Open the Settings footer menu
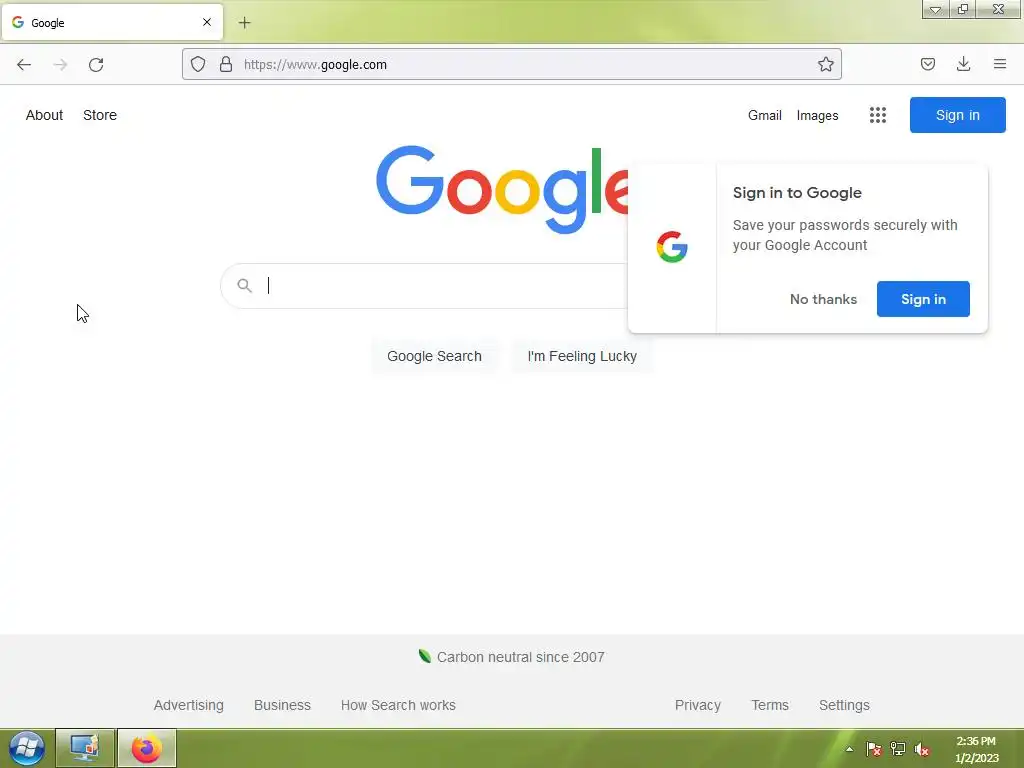 (x=844, y=705)
